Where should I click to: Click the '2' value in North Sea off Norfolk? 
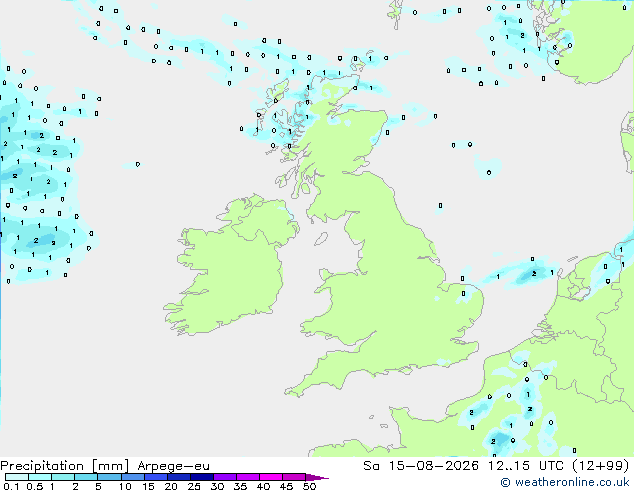(534, 274)
